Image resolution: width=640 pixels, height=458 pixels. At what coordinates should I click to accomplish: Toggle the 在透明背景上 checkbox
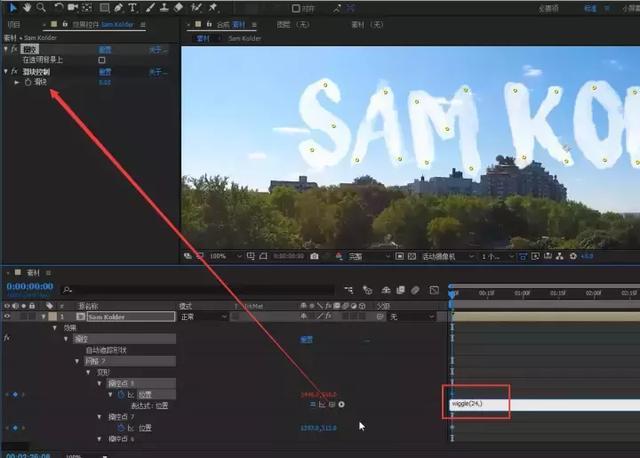tap(101, 59)
